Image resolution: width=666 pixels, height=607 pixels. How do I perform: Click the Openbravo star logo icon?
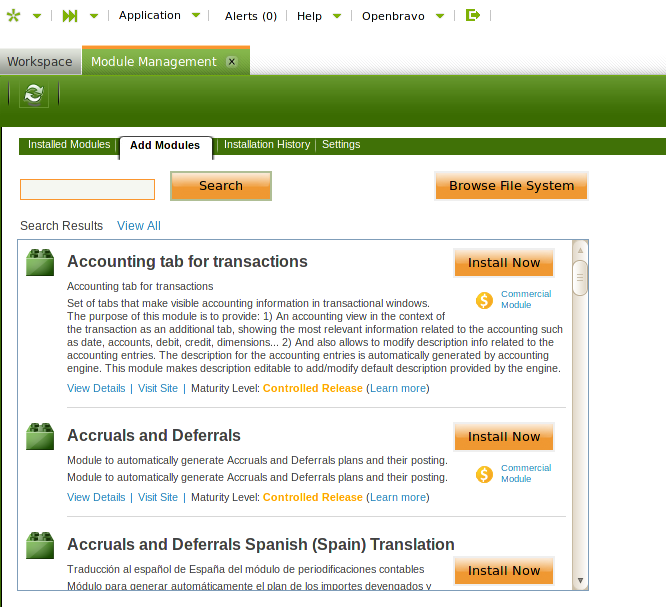point(11,16)
